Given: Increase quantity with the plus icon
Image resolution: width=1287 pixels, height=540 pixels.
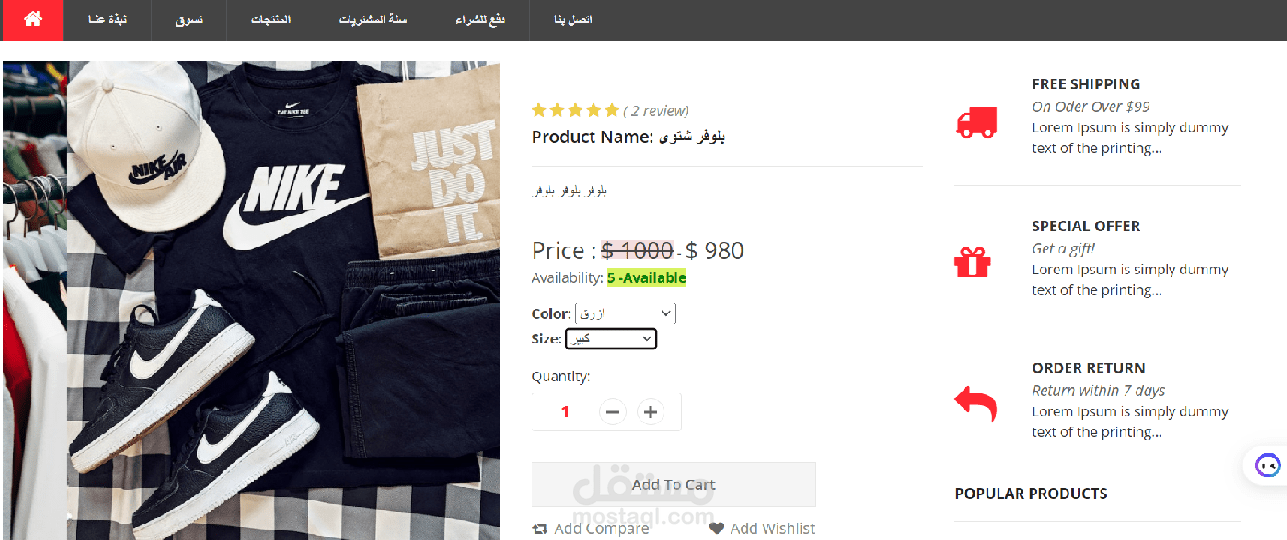Looking at the screenshot, I should (651, 411).
